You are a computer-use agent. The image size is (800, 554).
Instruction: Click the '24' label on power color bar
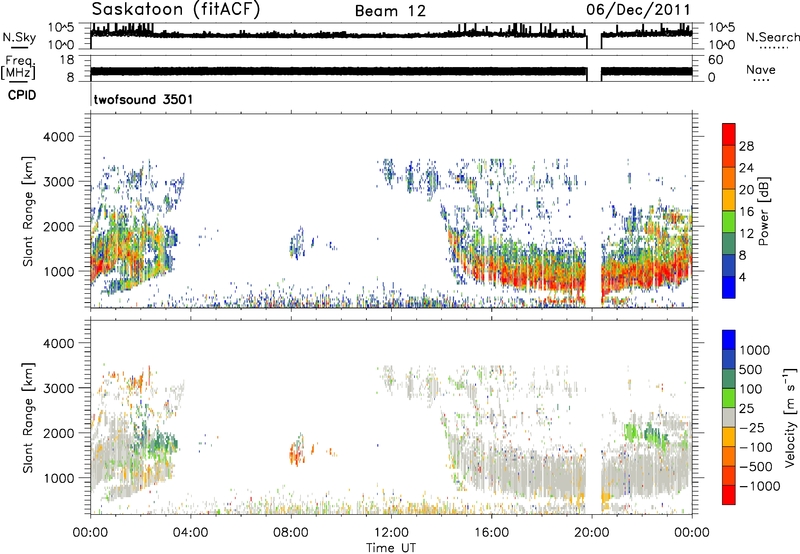[746, 168]
